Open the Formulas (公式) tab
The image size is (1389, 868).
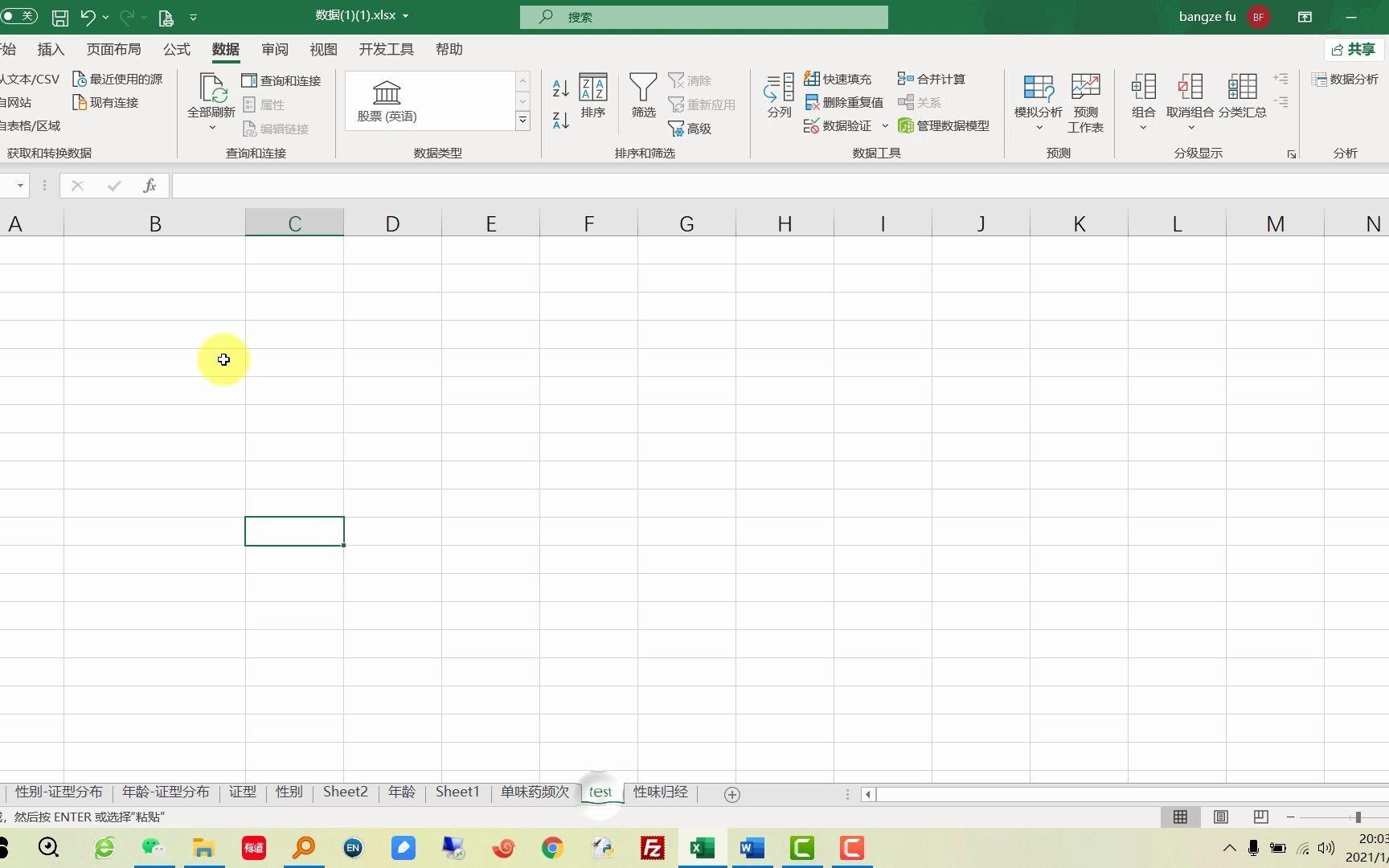[x=177, y=49]
